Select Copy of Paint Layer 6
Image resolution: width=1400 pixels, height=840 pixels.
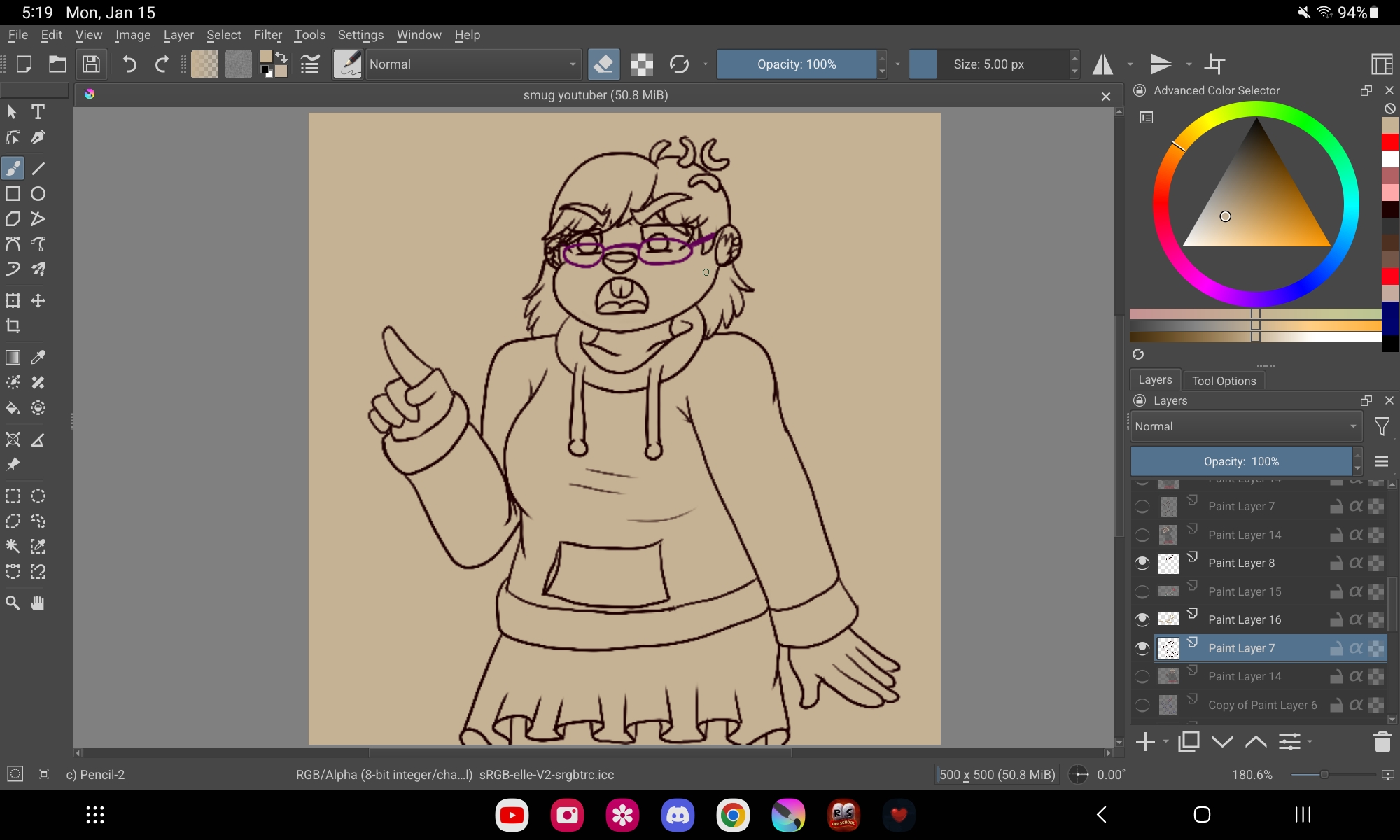click(1262, 705)
